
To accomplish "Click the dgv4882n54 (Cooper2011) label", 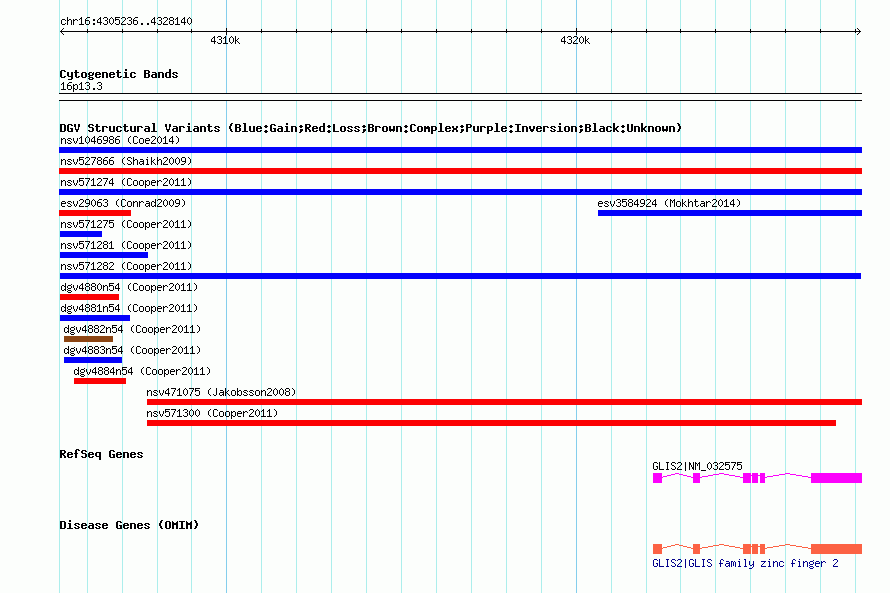I will (x=132, y=329).
